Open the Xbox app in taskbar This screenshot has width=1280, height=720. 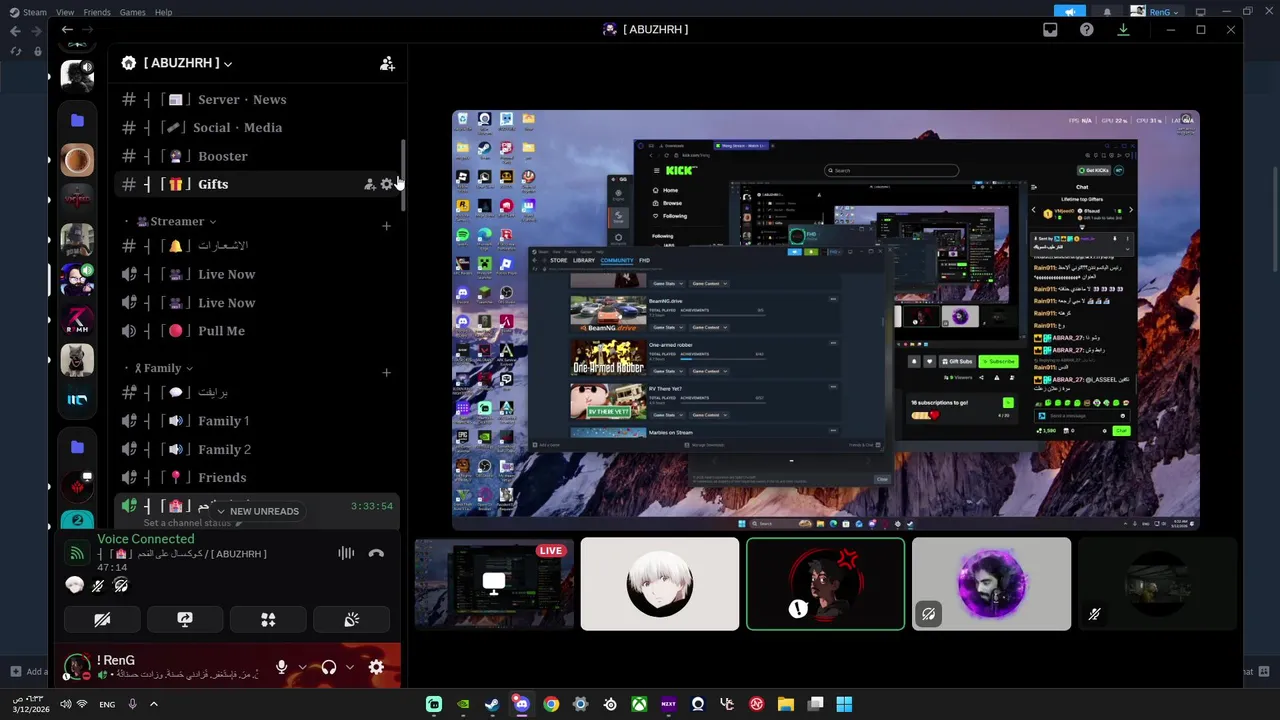pos(639,704)
